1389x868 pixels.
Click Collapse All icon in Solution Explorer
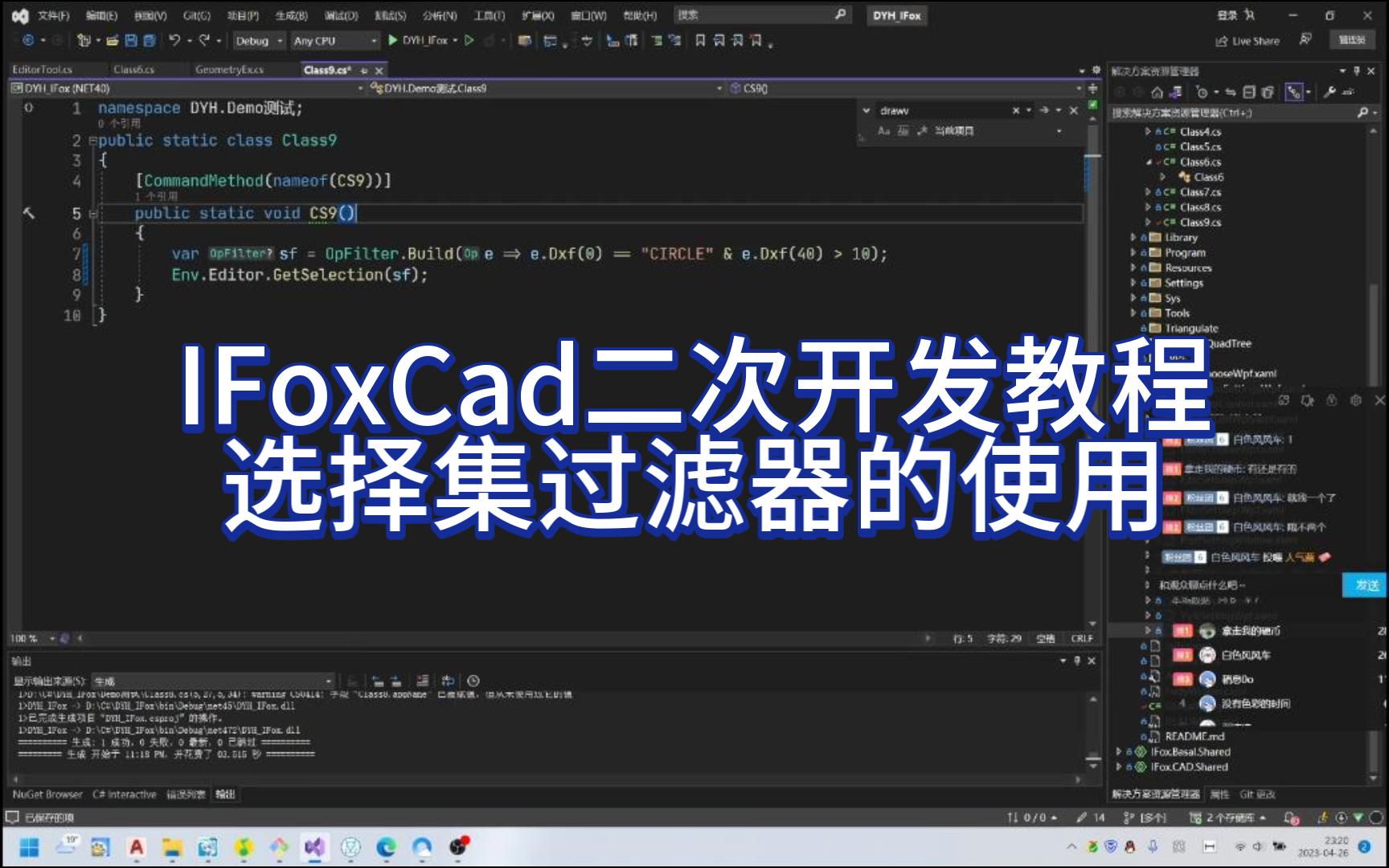tap(1249, 92)
